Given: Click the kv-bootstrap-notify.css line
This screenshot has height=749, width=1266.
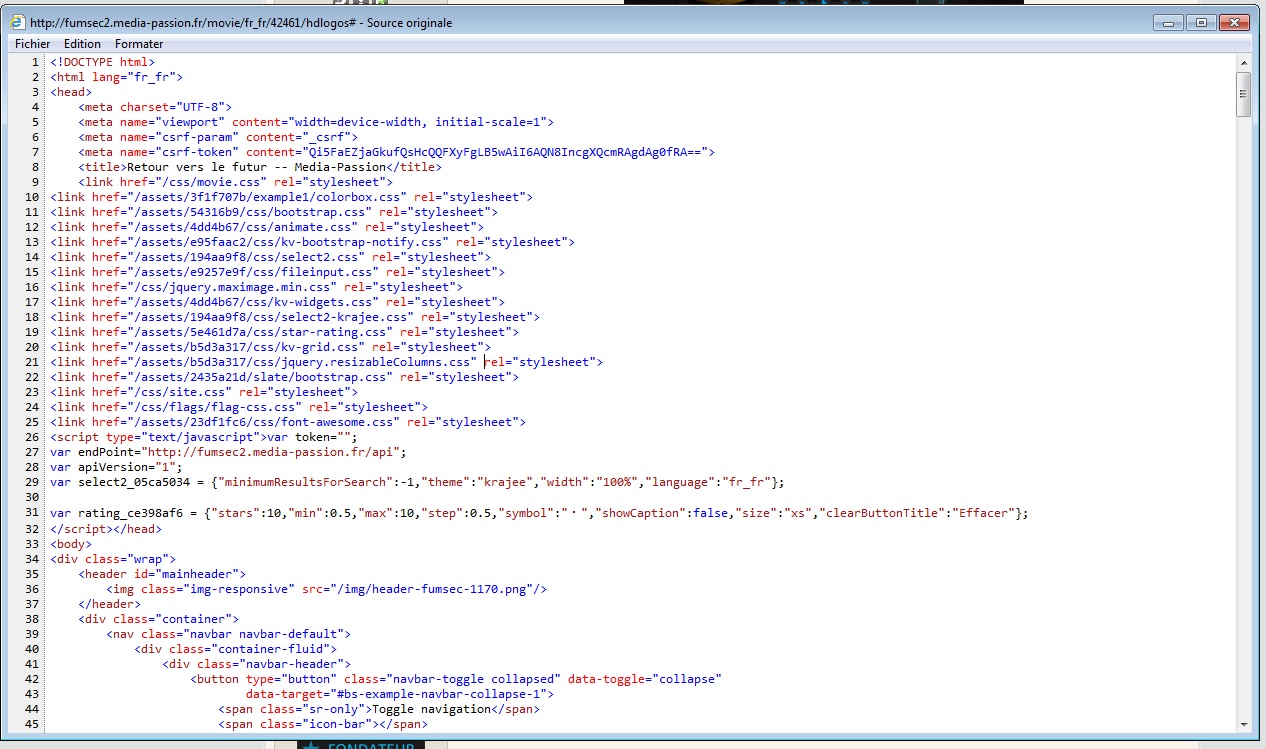Looking at the screenshot, I should point(313,242).
